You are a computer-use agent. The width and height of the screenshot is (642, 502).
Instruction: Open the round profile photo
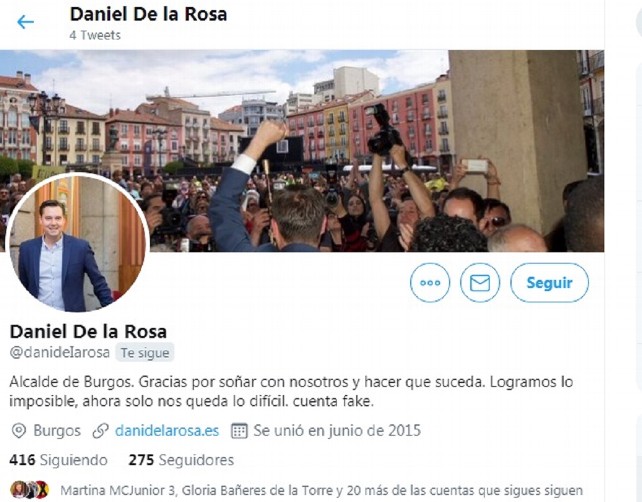point(78,243)
